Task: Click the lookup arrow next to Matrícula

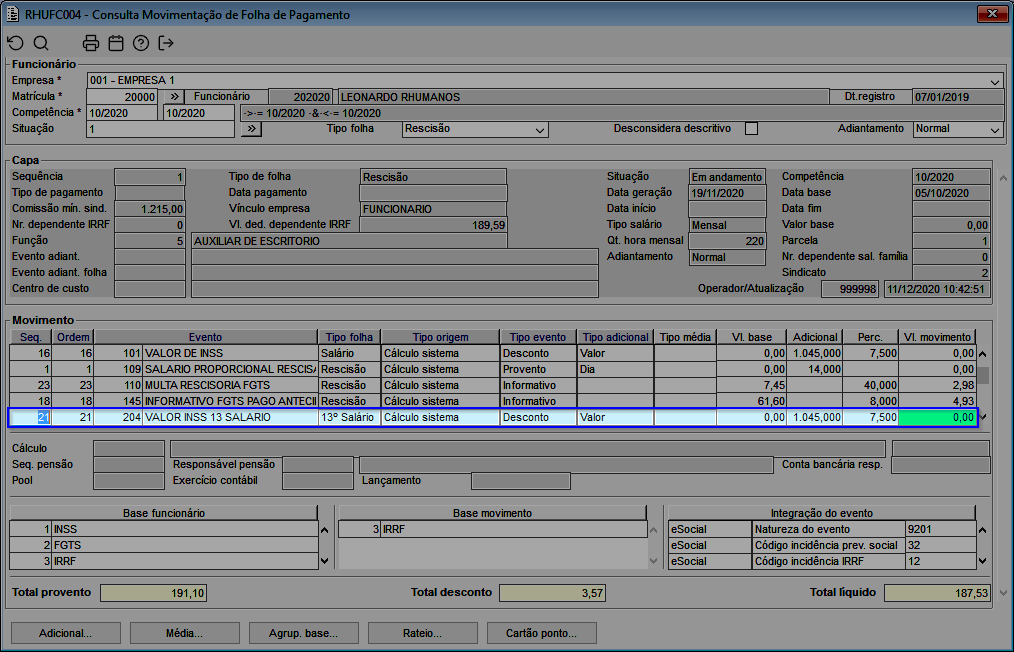Action: (174, 96)
